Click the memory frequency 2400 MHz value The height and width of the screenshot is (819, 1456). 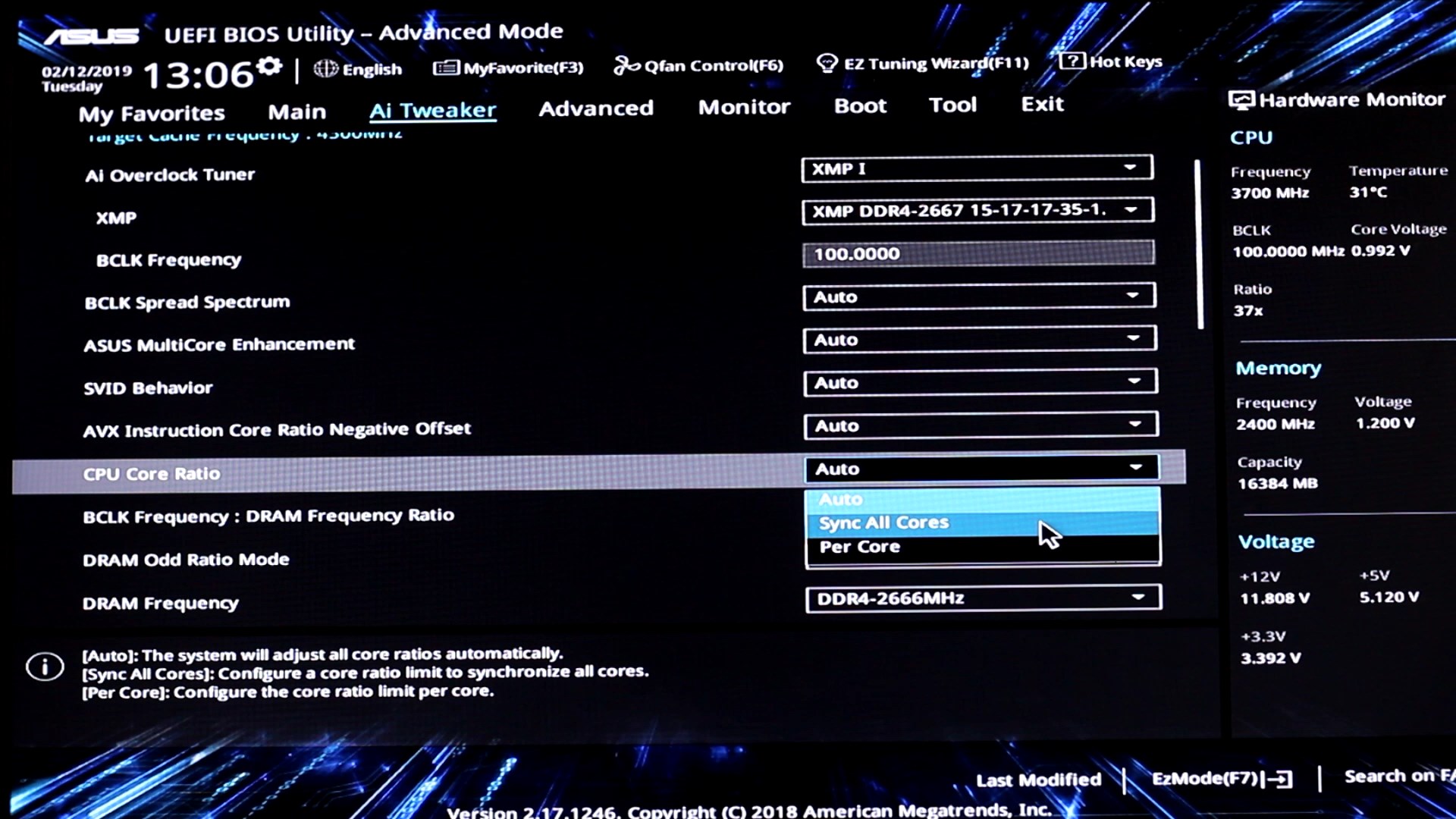pyautogui.click(x=1276, y=424)
